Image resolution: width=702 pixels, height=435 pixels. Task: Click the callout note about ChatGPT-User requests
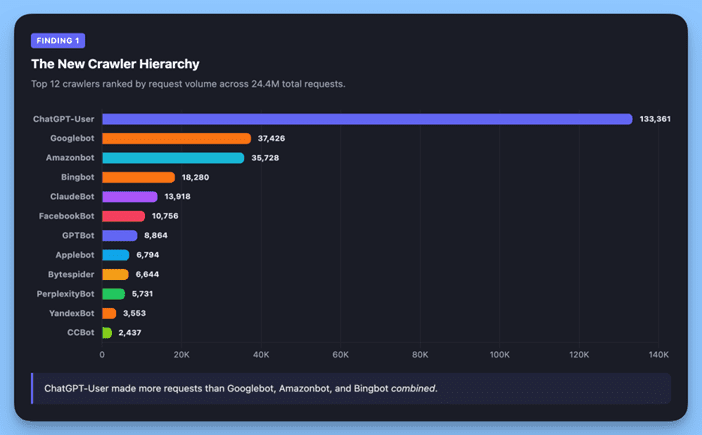click(x=241, y=388)
